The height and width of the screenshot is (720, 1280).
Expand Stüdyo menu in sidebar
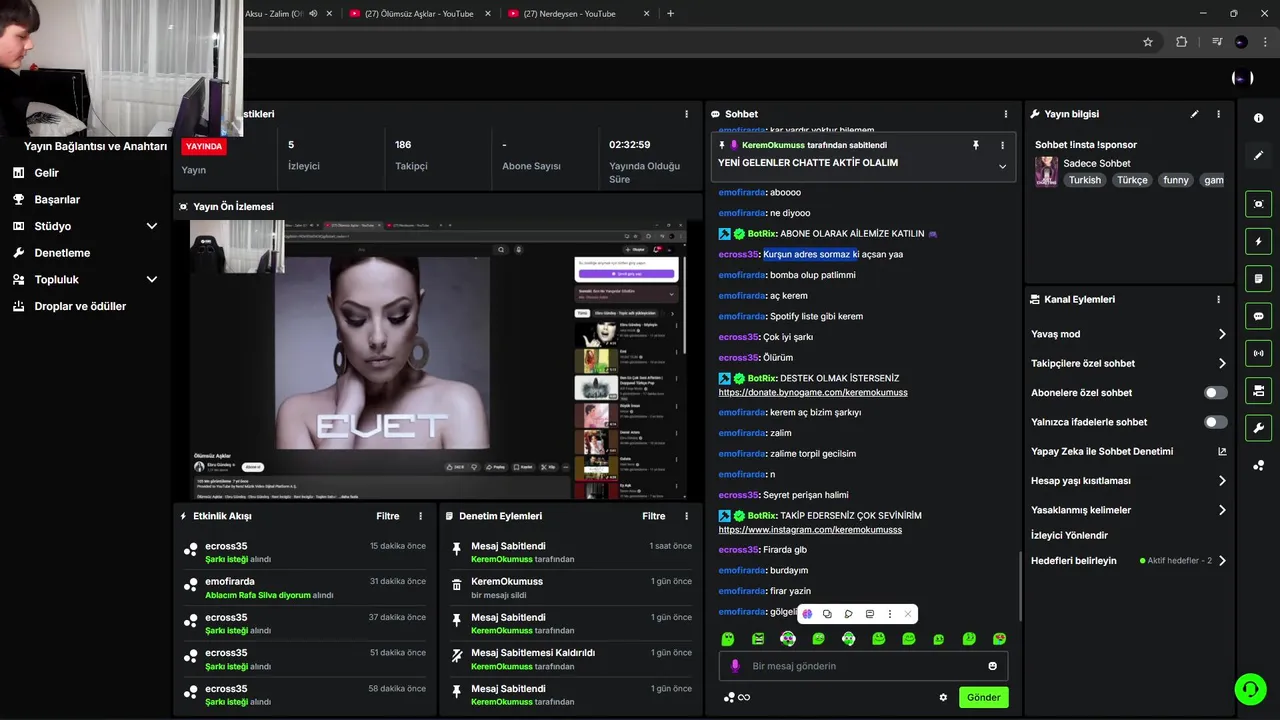[152, 226]
